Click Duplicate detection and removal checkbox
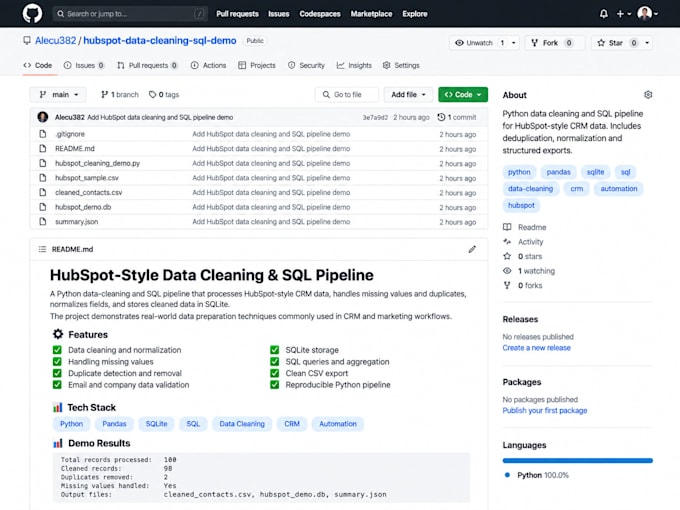 coord(57,373)
